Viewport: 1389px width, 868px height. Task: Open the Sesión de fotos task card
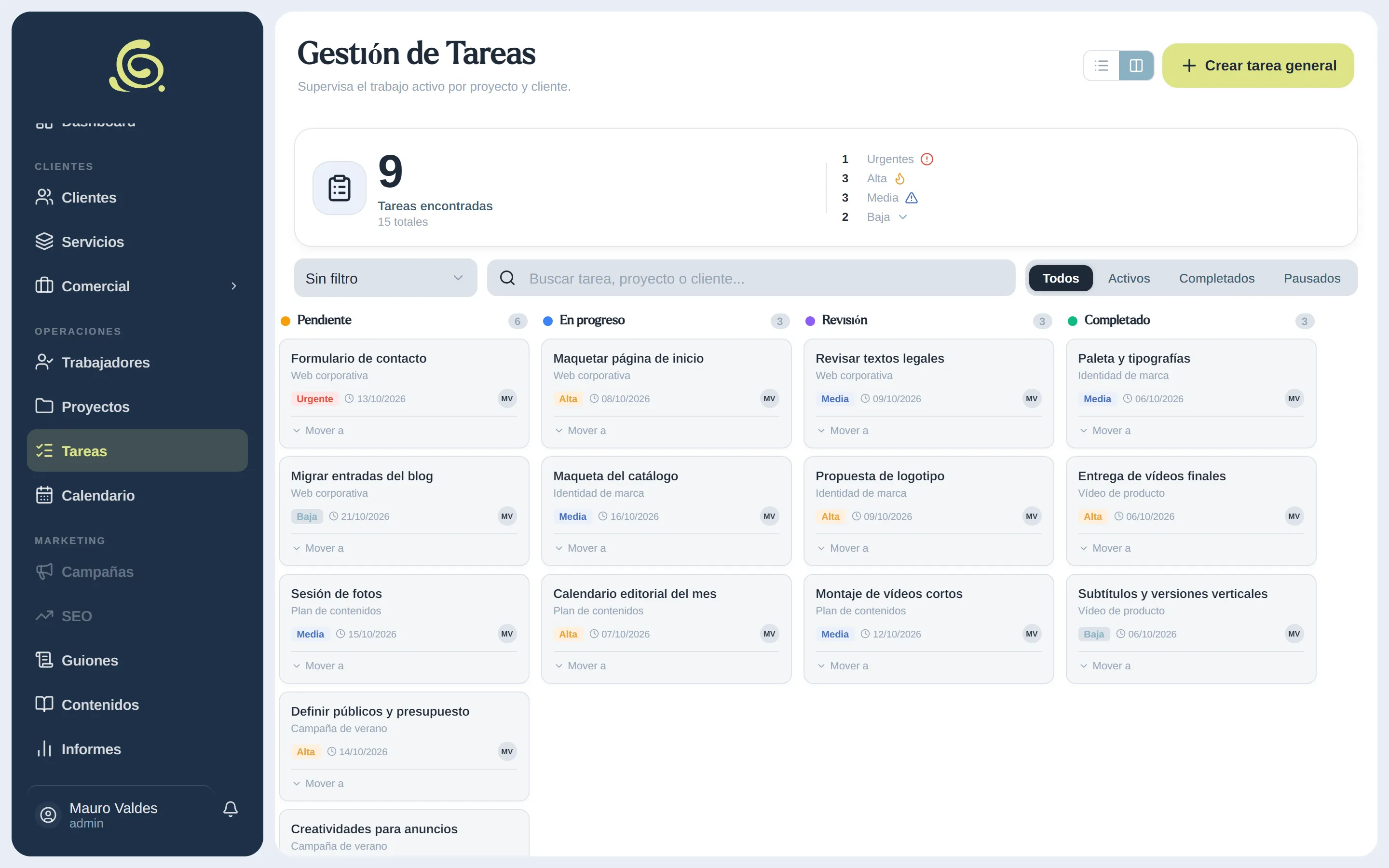point(404,629)
